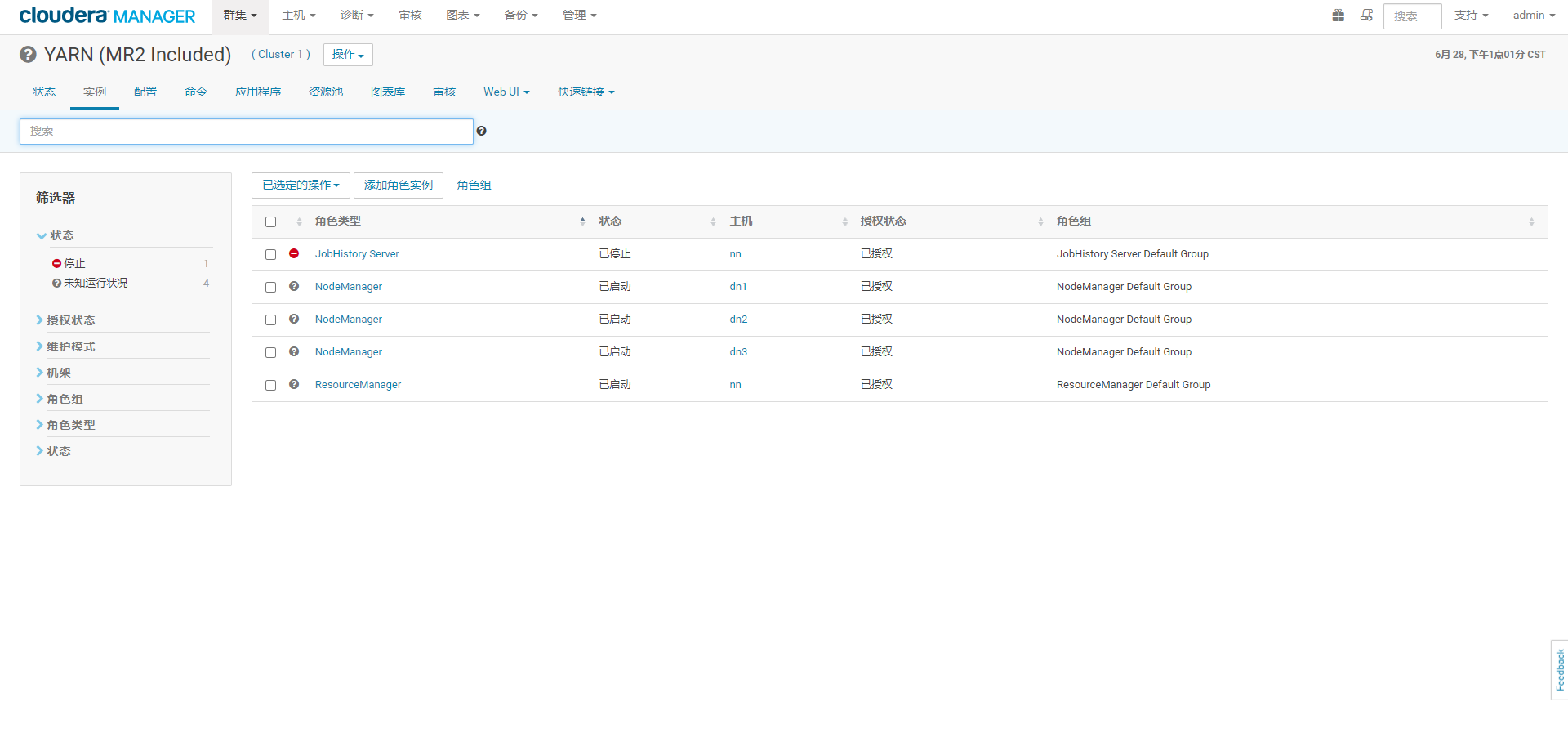Viewport: 1568px width, 742px height.
Task: Open the Cluster 1 link
Action: [281, 55]
